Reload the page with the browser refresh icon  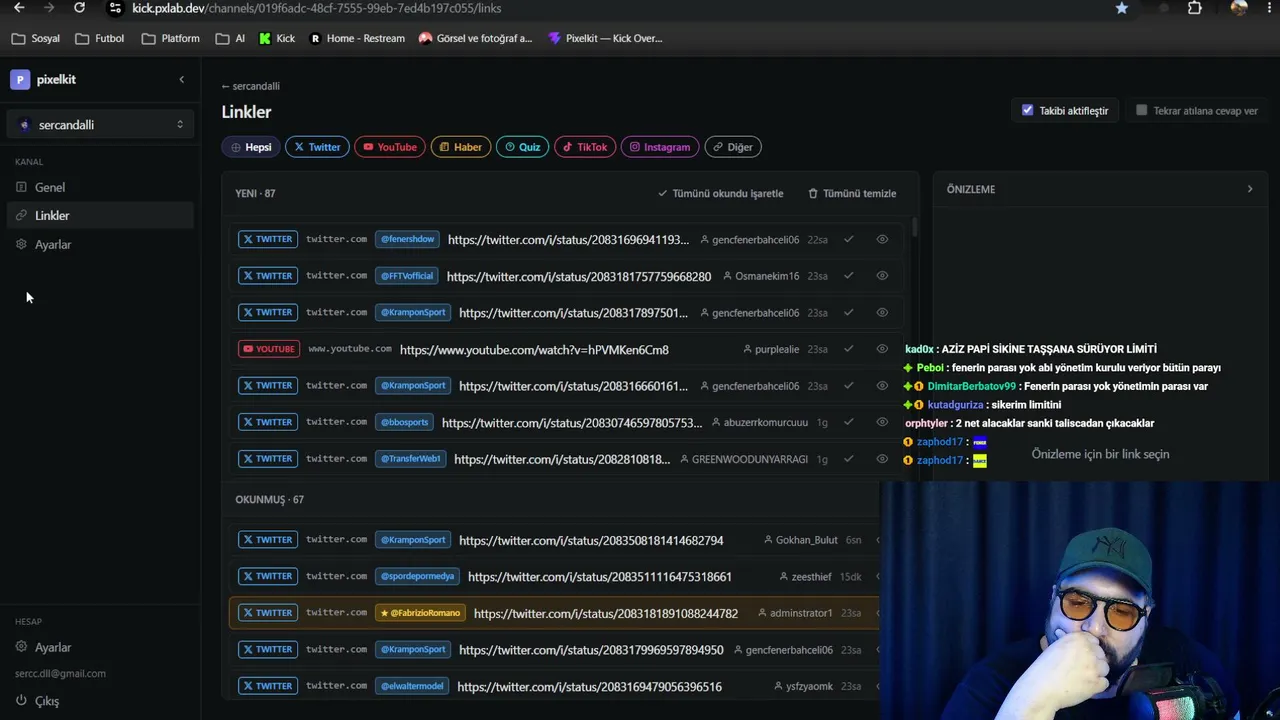pos(79,8)
